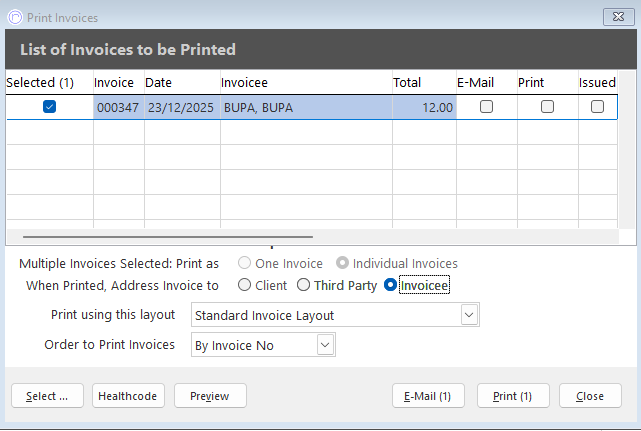The height and width of the screenshot is (431, 641).
Task: Open the Order to Print Invoices dropdown
Action: click(x=324, y=345)
